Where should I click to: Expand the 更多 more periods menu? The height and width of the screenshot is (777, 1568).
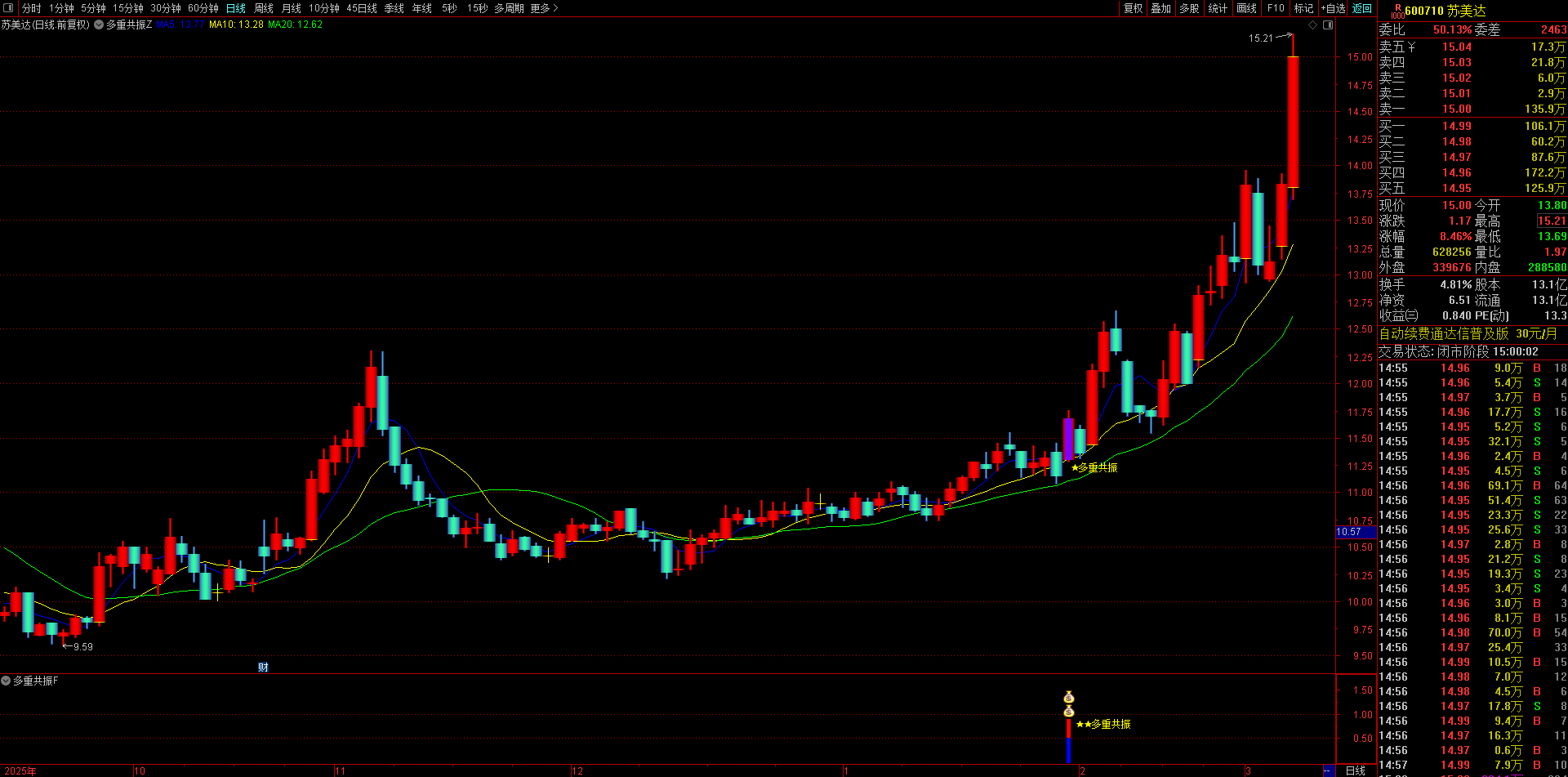[544, 8]
